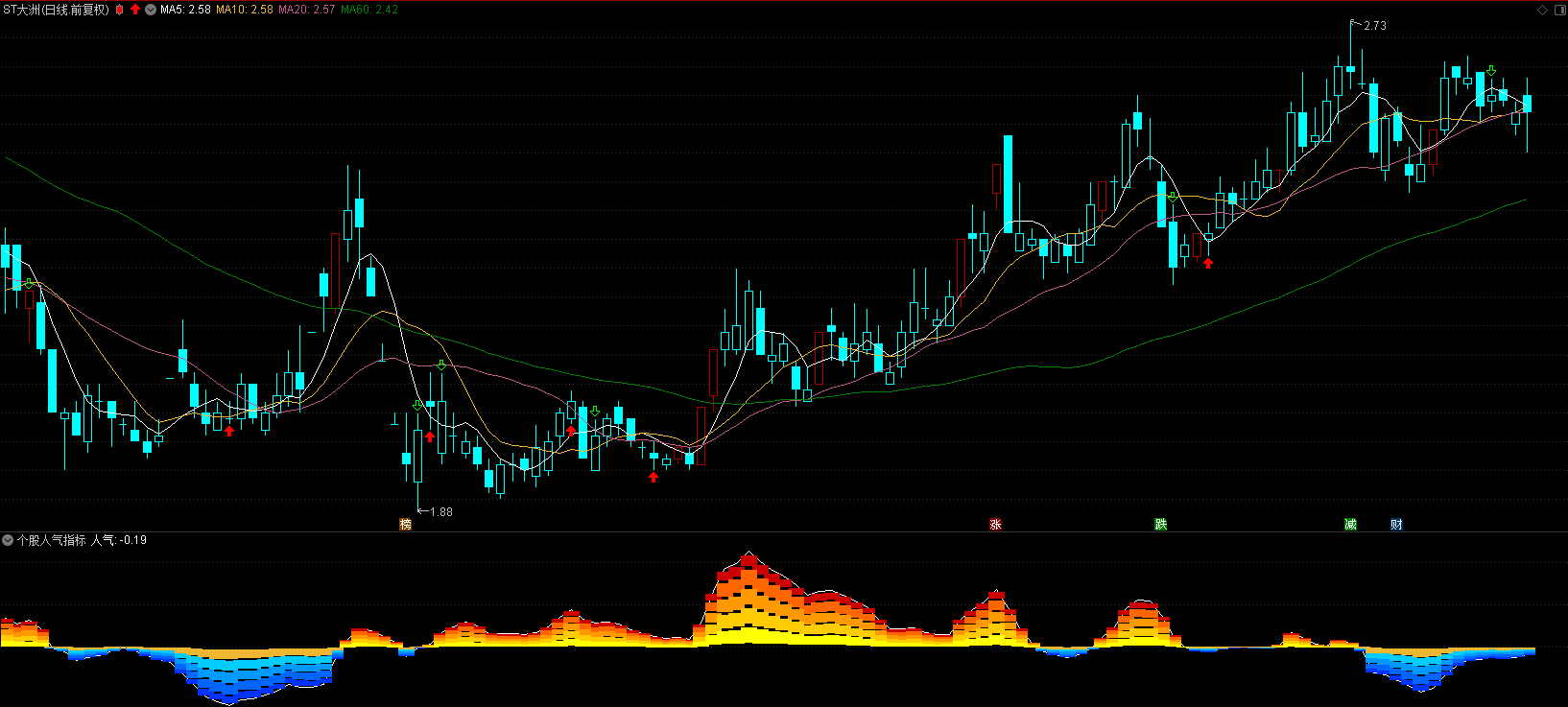Viewport: 1568px width, 707px height.
Task: Click the diamond icon at top right
Action: pos(1543,10)
